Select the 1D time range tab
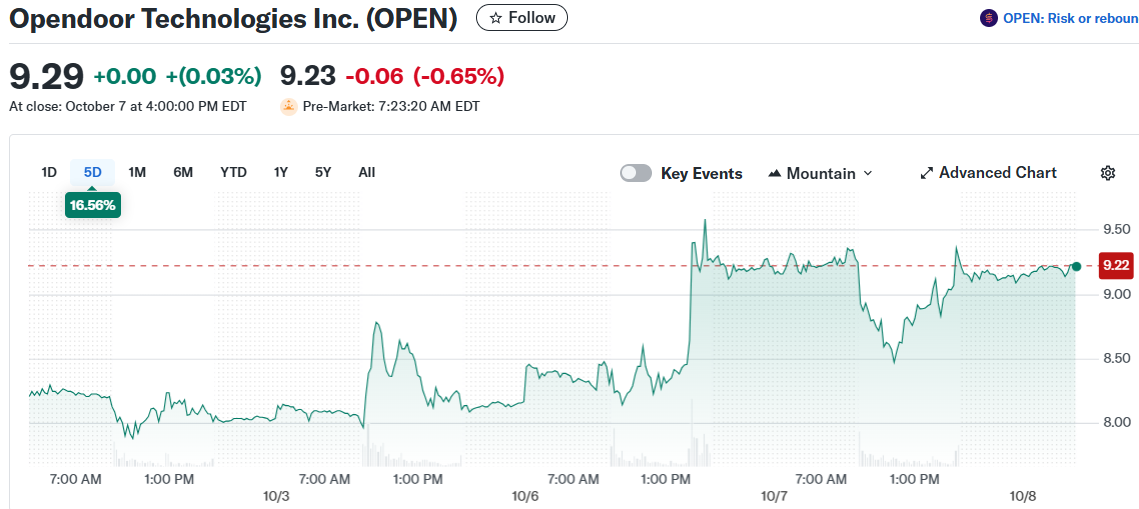Screen dimensions: 1139x509 [49, 172]
